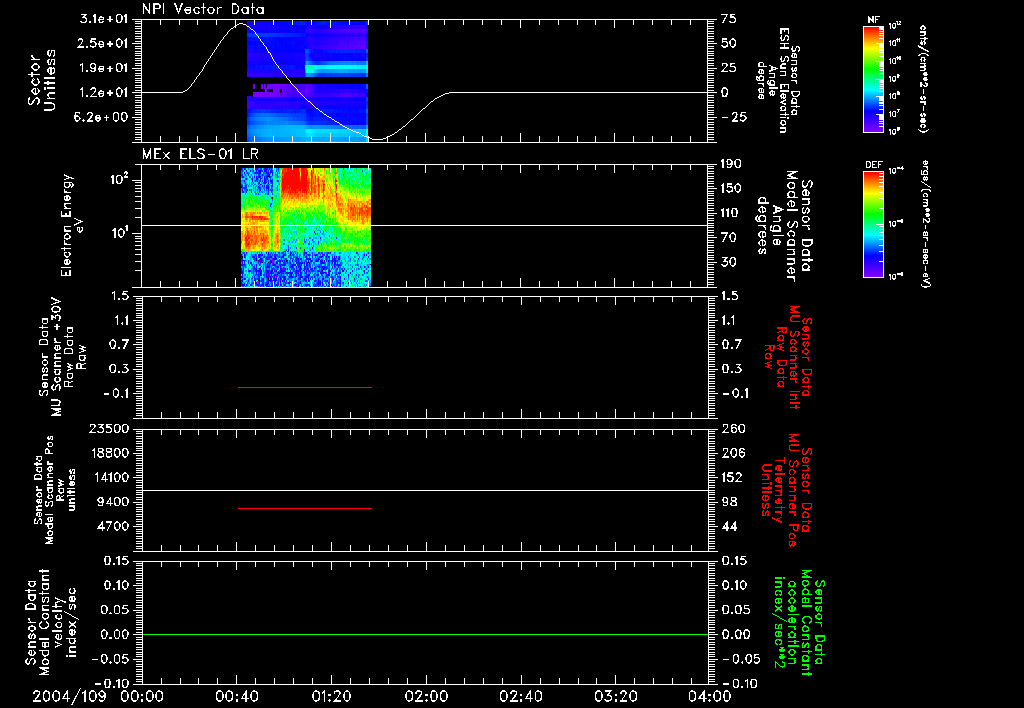This screenshot has height=708, width=1024.
Task: Click the "Electron Energy eV" axis label
Action: coord(73,225)
